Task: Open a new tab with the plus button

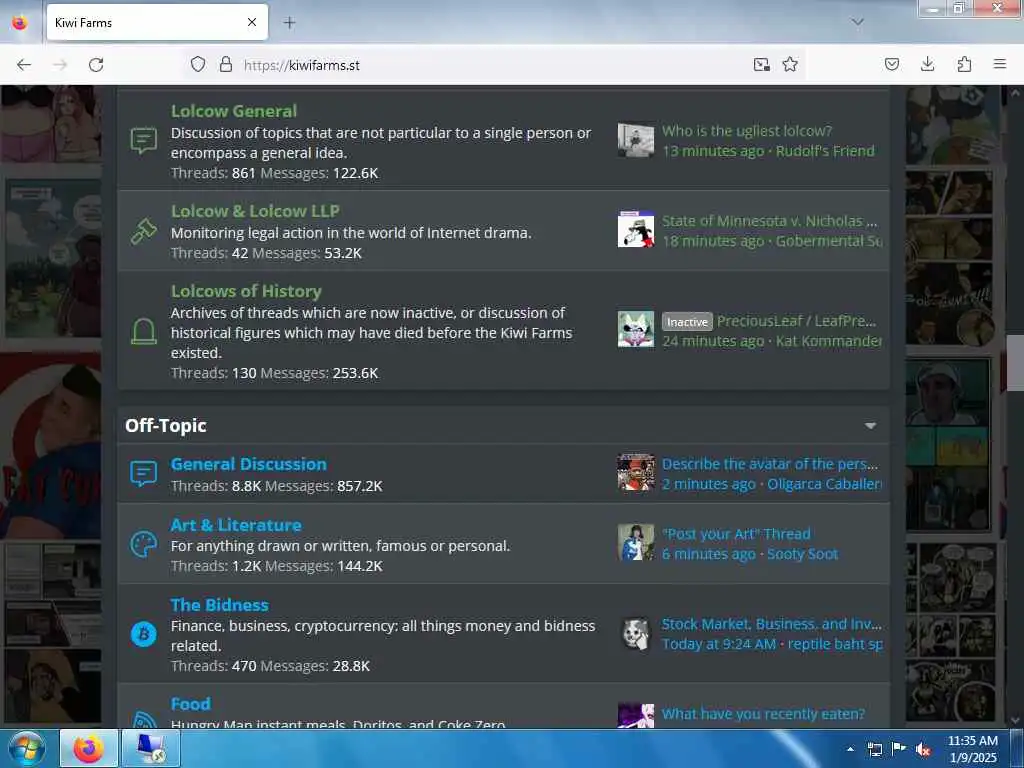Action: (x=289, y=23)
